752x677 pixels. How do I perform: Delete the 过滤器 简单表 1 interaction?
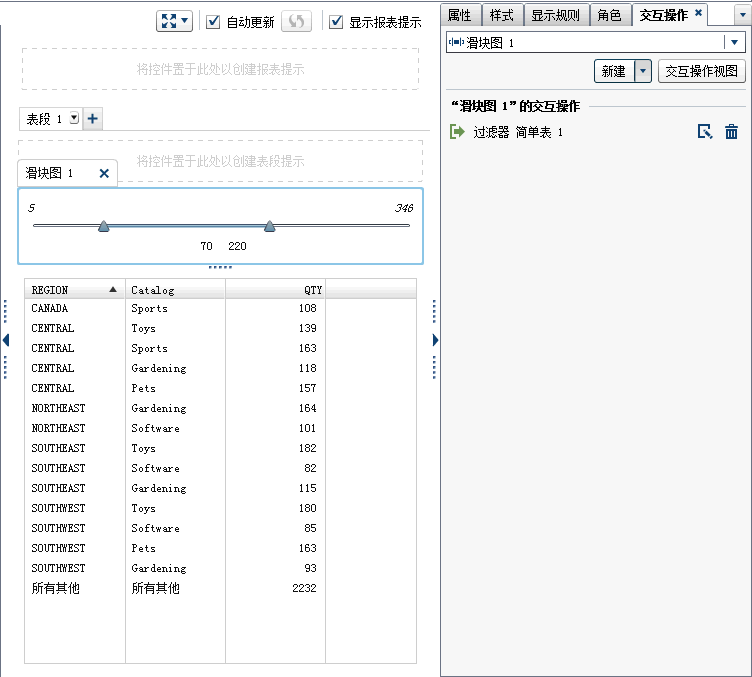(731, 131)
